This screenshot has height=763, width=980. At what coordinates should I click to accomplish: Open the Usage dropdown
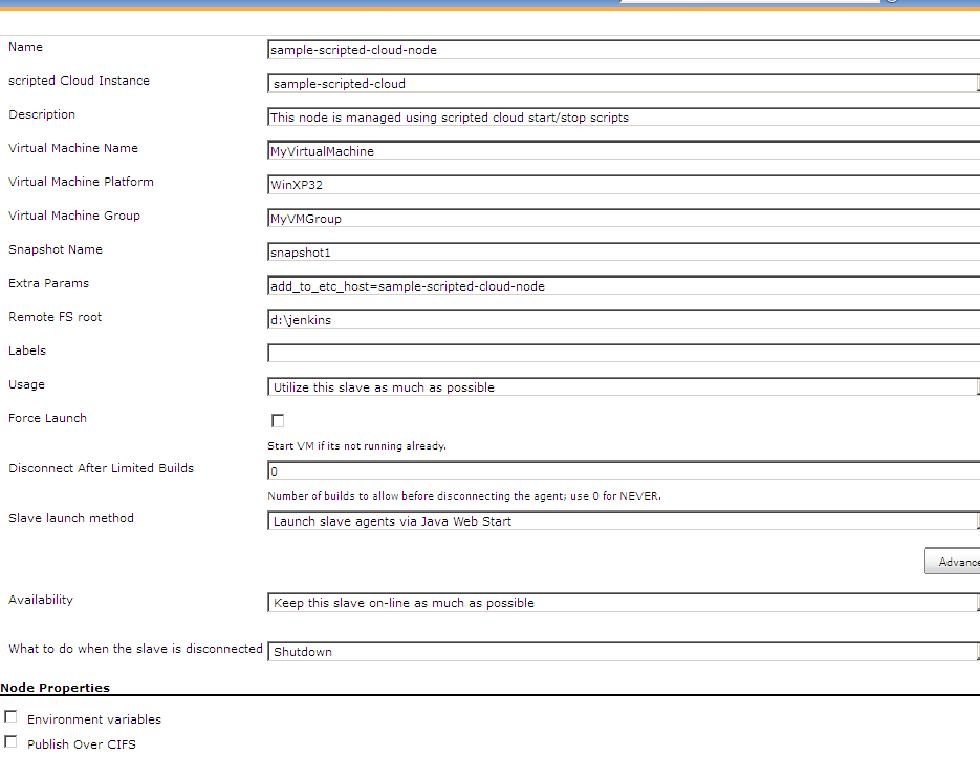623,387
